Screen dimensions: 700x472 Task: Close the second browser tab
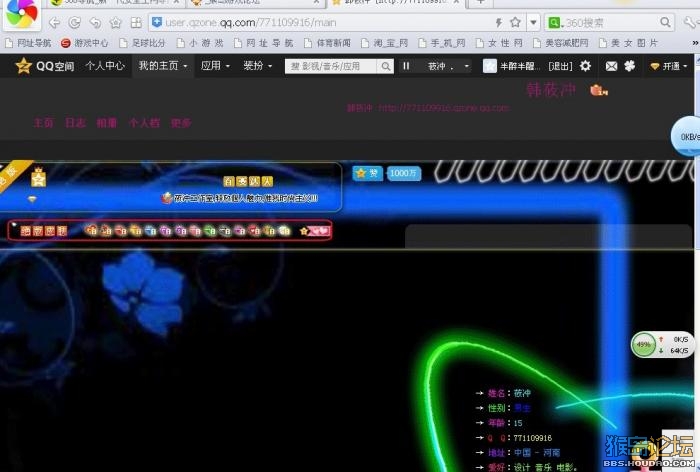point(316,2)
